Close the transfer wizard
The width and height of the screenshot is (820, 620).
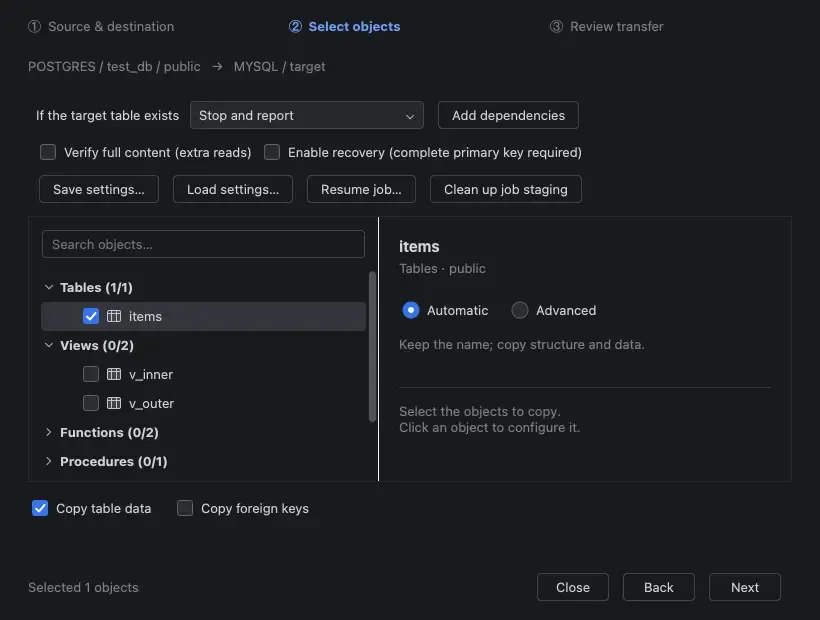tap(573, 587)
